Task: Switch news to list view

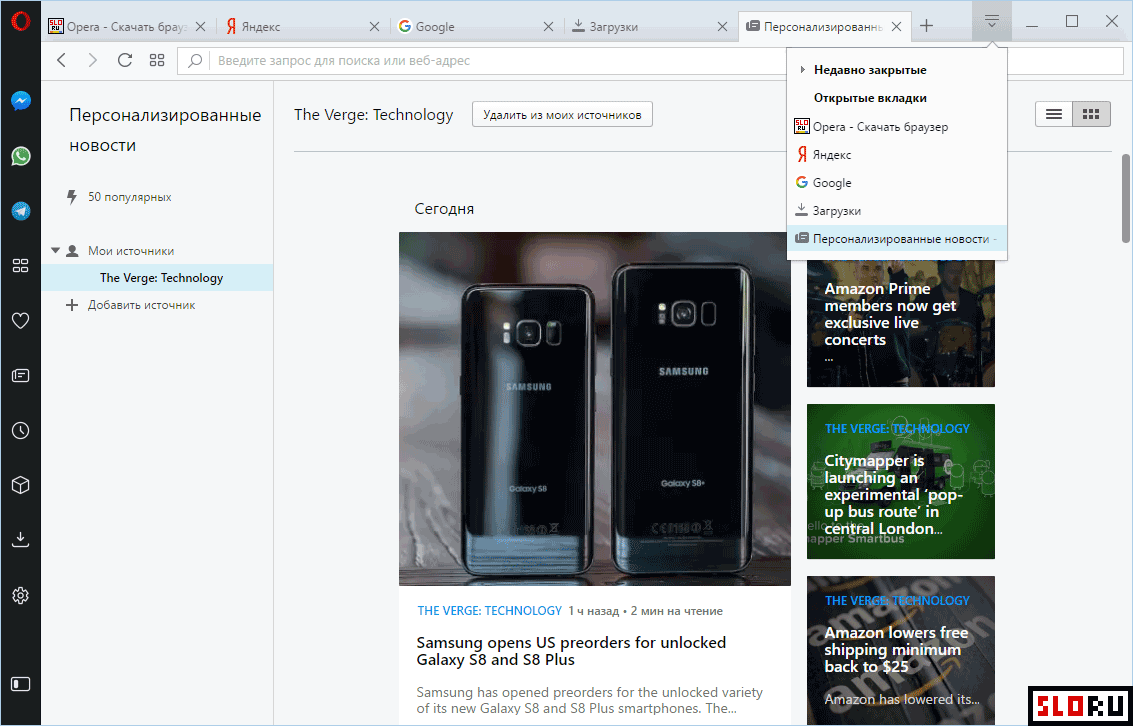Action: click(1054, 114)
